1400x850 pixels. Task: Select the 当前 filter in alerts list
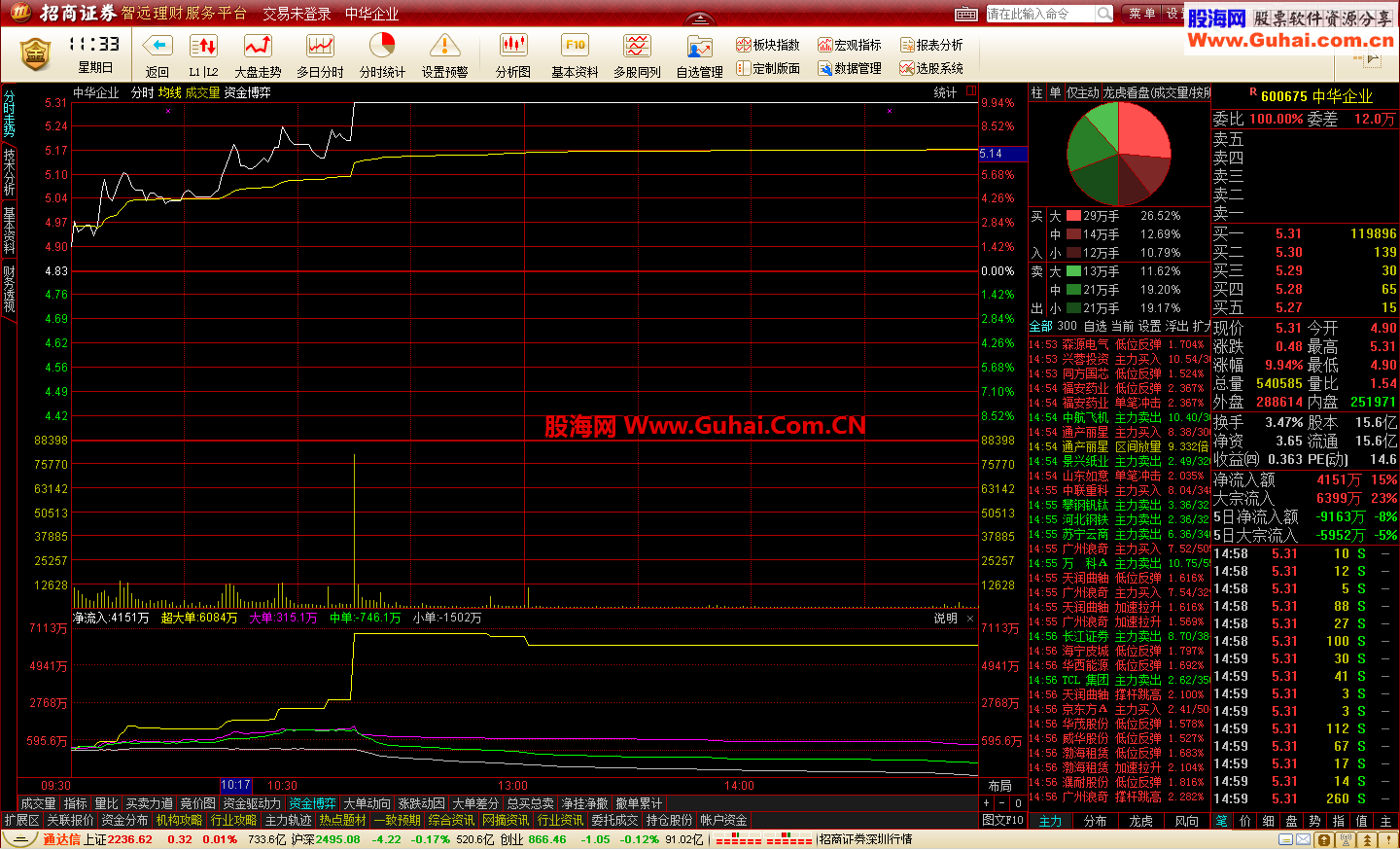pyautogui.click(x=1122, y=327)
